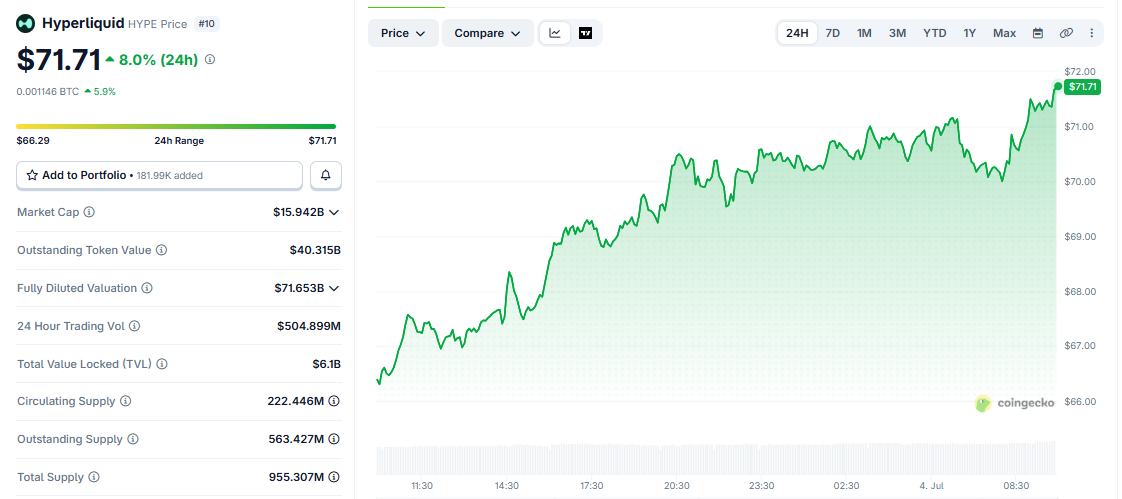Expand the Fully Diluted Valuation $71.653B chevron
The height and width of the screenshot is (499, 1122).
tap(333, 289)
